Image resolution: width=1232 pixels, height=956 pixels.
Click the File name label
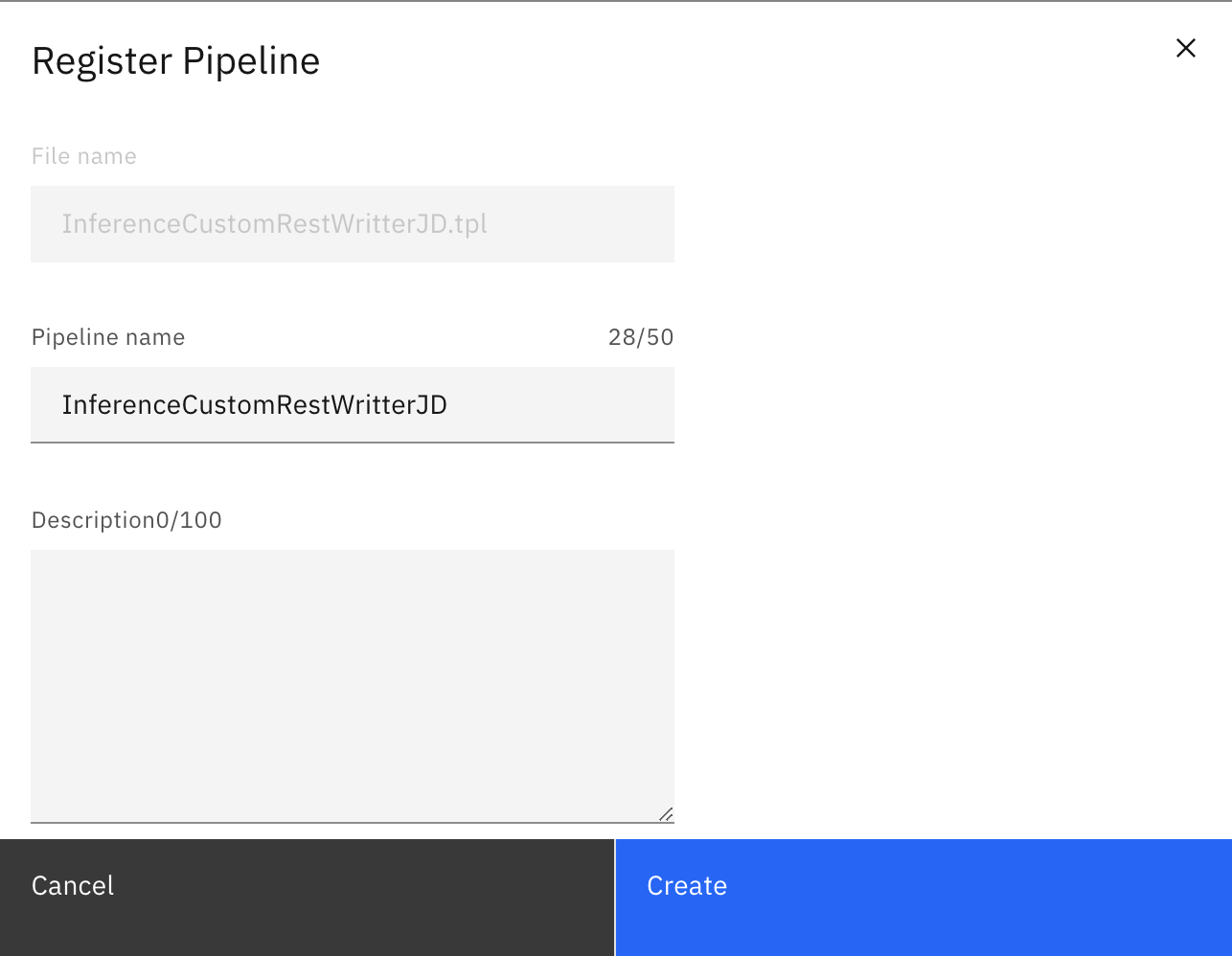pos(83,155)
